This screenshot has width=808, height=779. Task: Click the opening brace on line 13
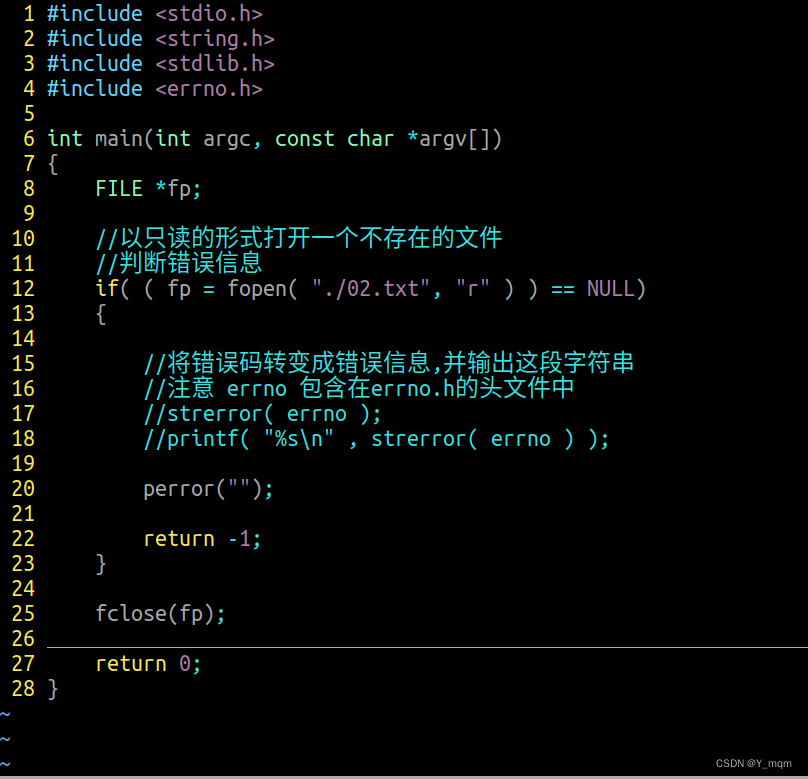pos(101,314)
